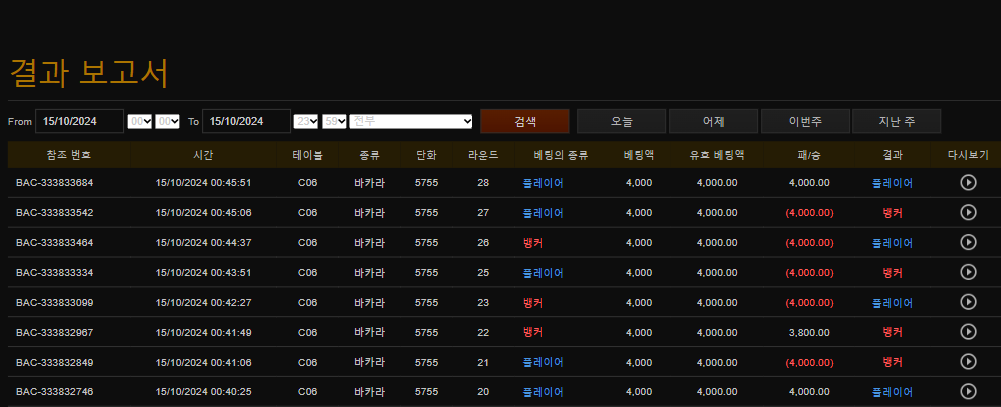The width and height of the screenshot is (1001, 407).
Task: Play back round 26 result
Action: click(x=967, y=242)
